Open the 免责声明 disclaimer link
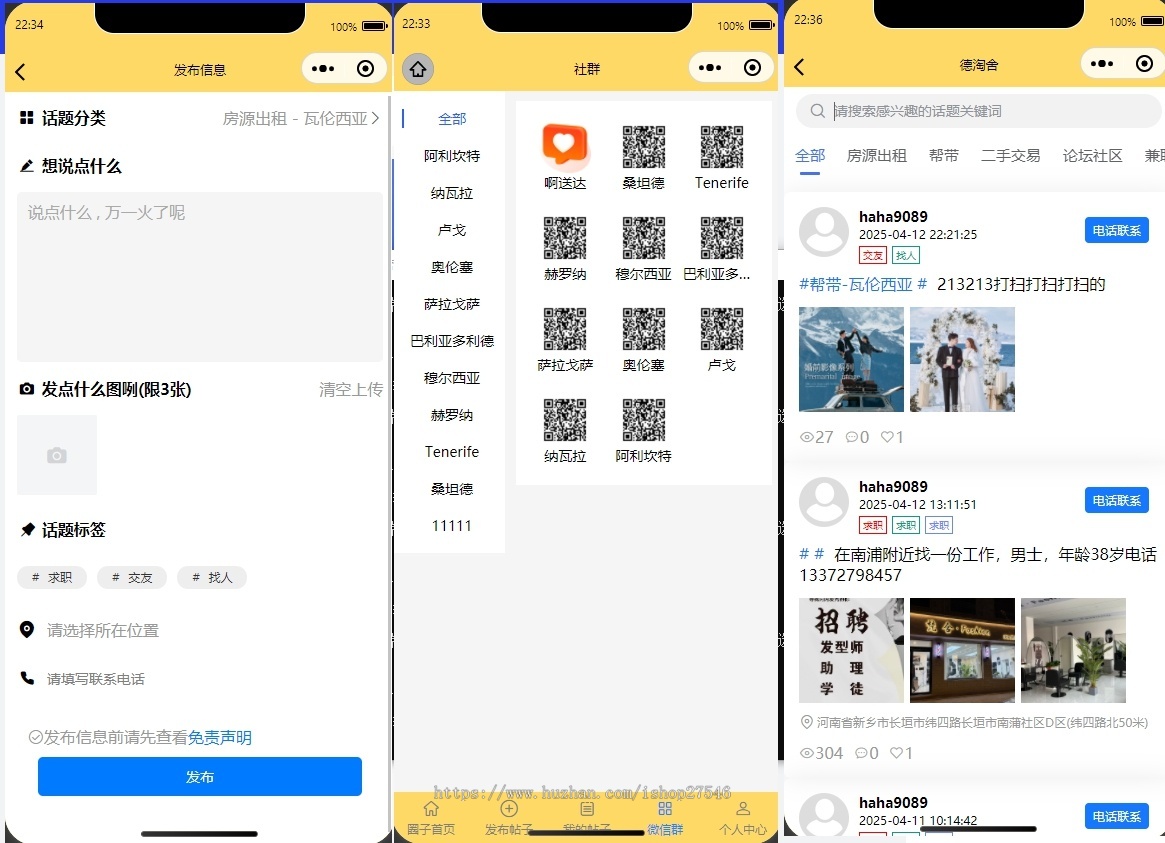Image resolution: width=1165 pixels, height=843 pixels. pos(220,737)
